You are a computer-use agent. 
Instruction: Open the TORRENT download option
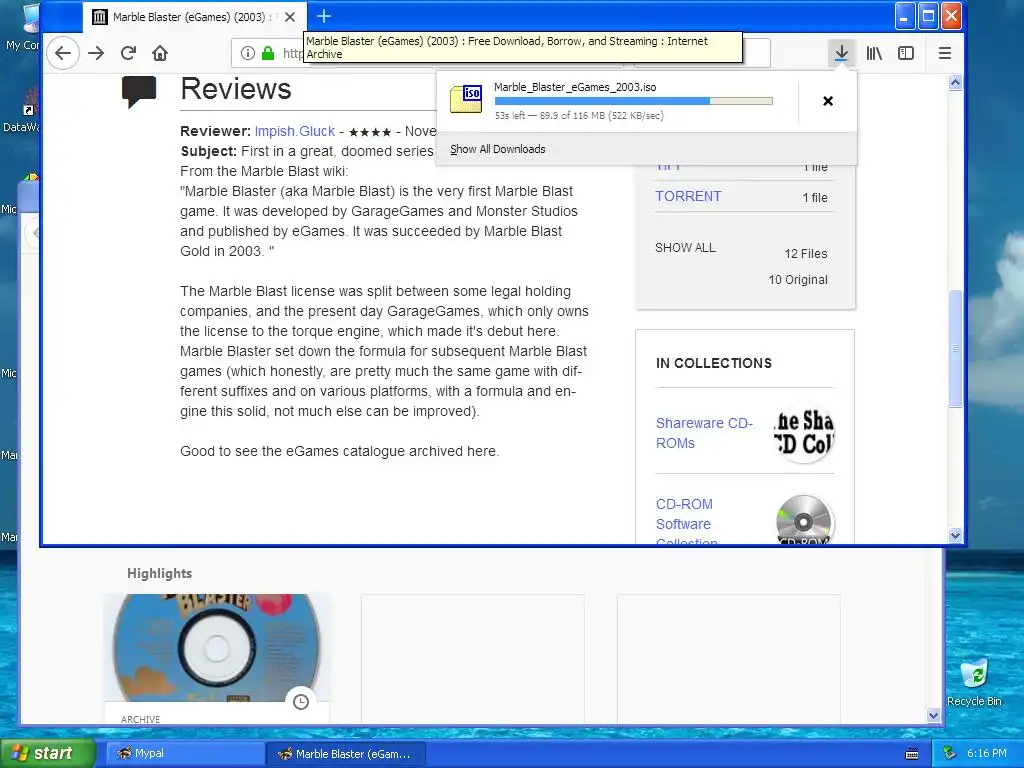[x=688, y=197]
